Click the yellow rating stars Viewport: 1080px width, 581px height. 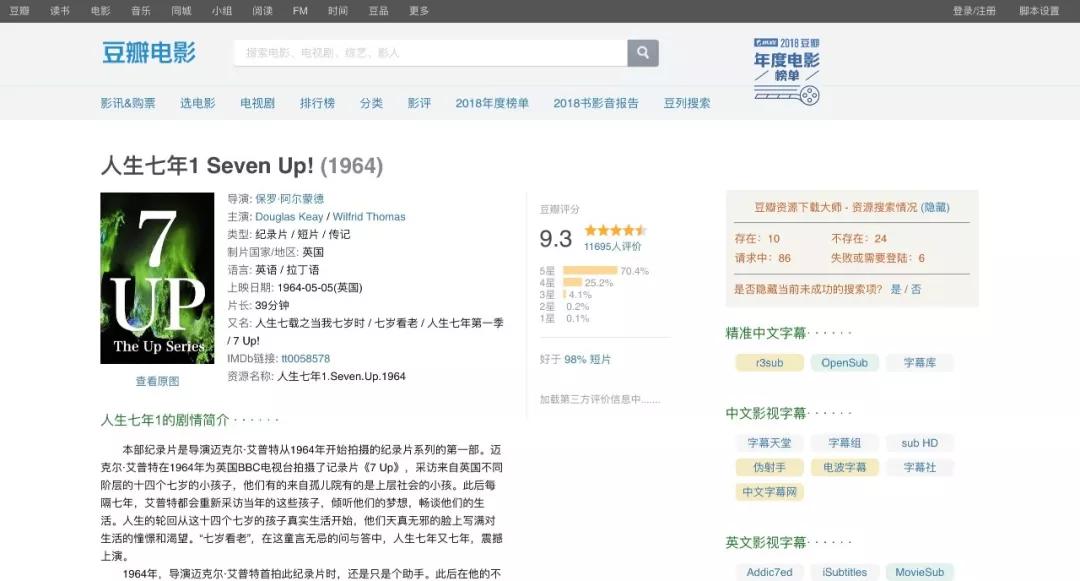[x=616, y=228]
